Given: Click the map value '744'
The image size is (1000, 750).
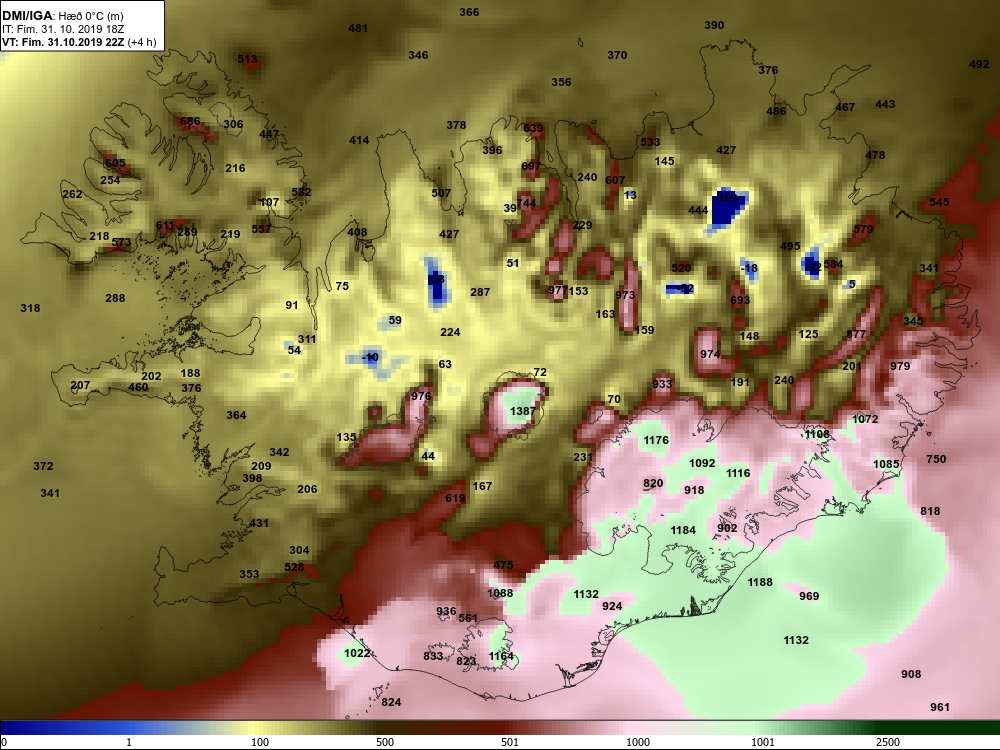Looking at the screenshot, I should tap(527, 203).
